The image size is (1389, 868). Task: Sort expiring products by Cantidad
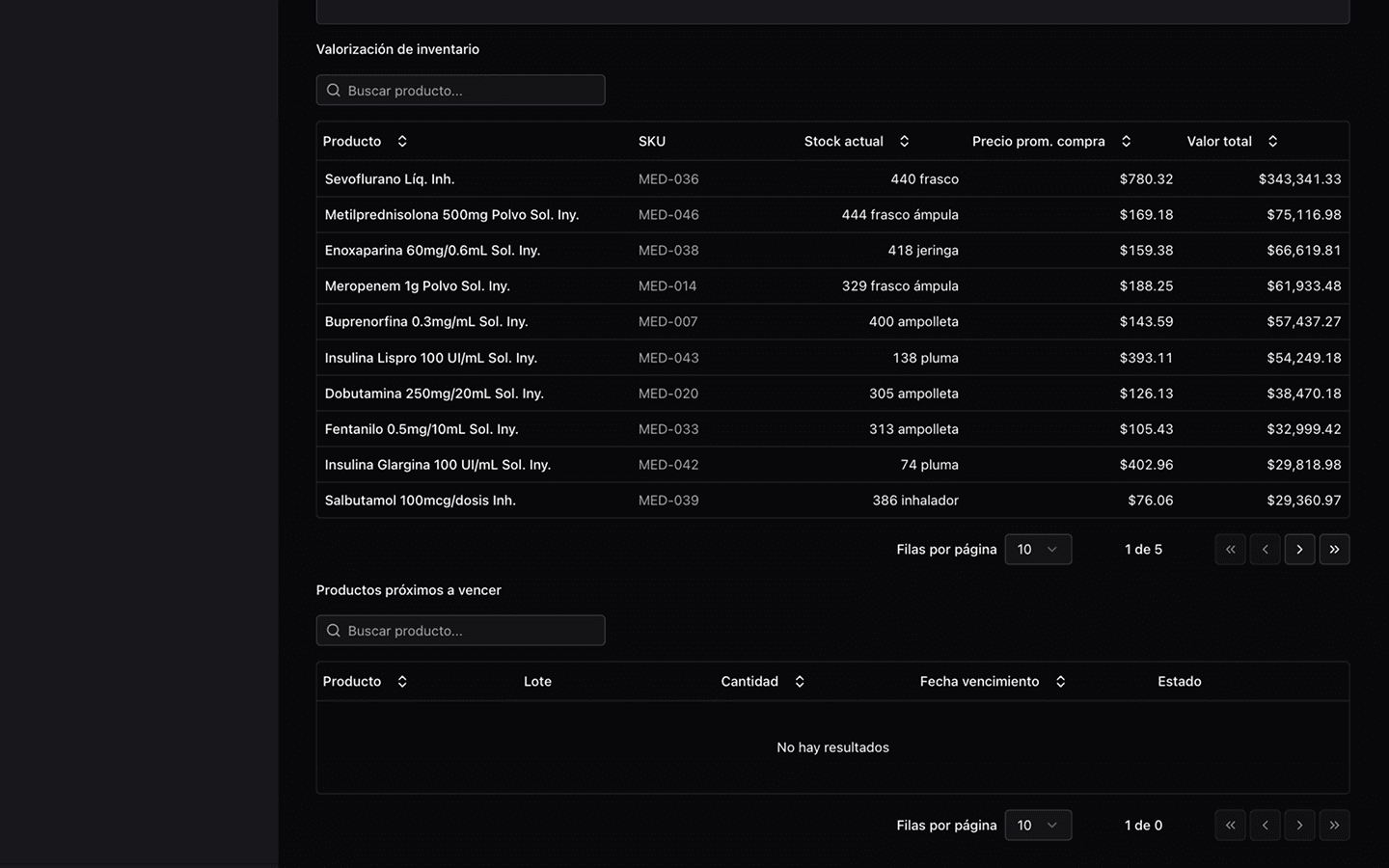762,681
